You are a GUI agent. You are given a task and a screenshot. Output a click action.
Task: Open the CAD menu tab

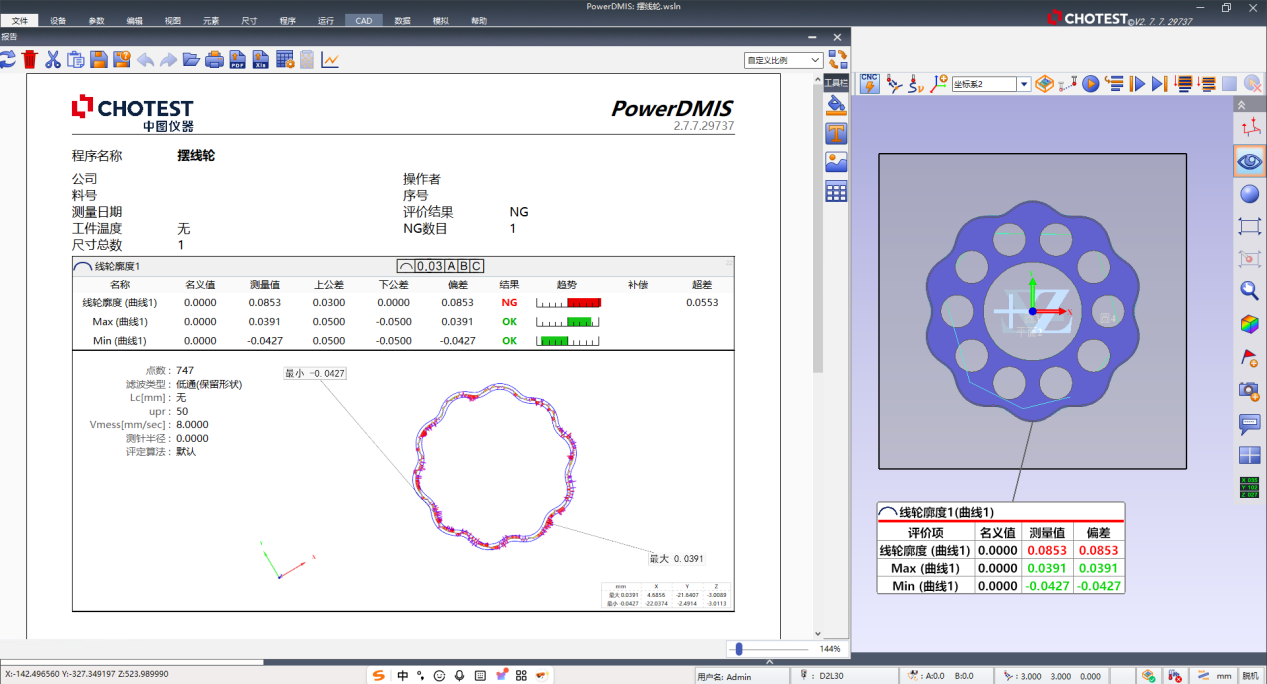(363, 20)
